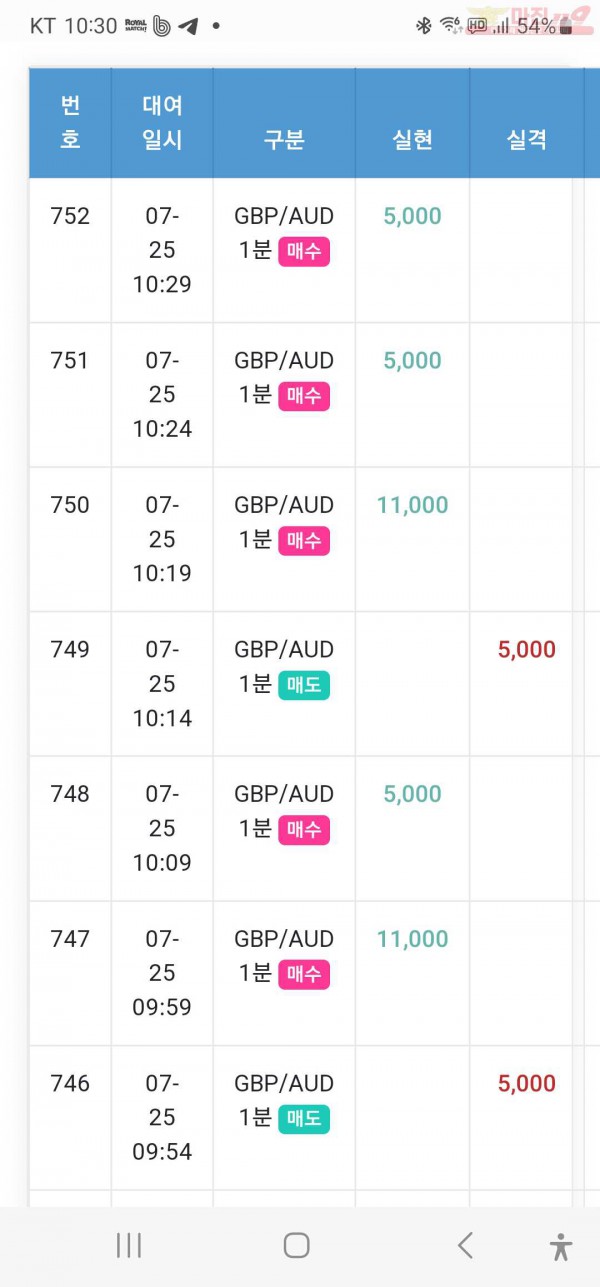Click the 11,000 amount in row 750
This screenshot has height=1287, width=600.
tap(412, 505)
